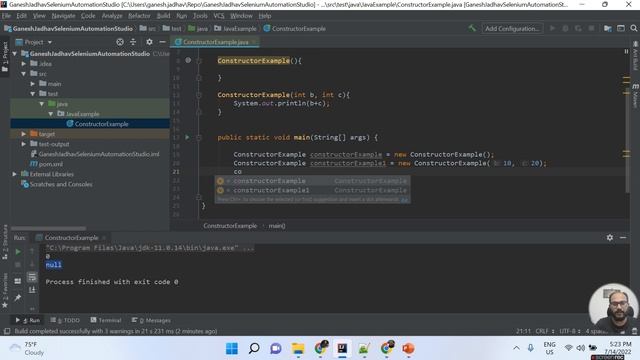Screen dimensions: 640x360
Task: Open the Build menu
Action: [x=163, y=16]
